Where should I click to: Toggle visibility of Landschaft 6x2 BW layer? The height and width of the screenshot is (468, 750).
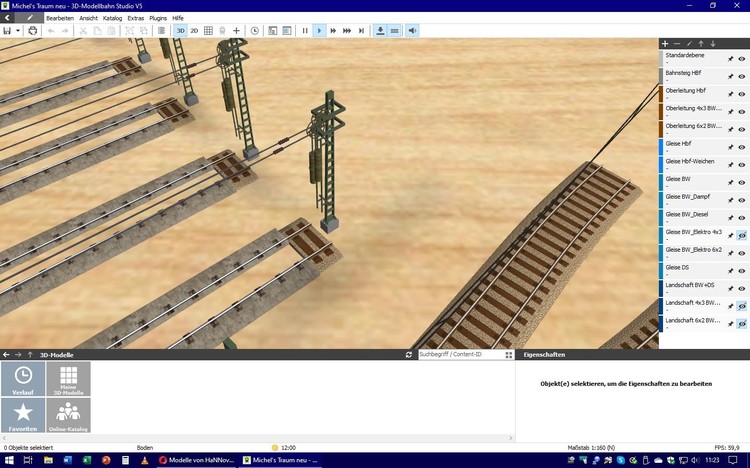pyautogui.click(x=742, y=324)
